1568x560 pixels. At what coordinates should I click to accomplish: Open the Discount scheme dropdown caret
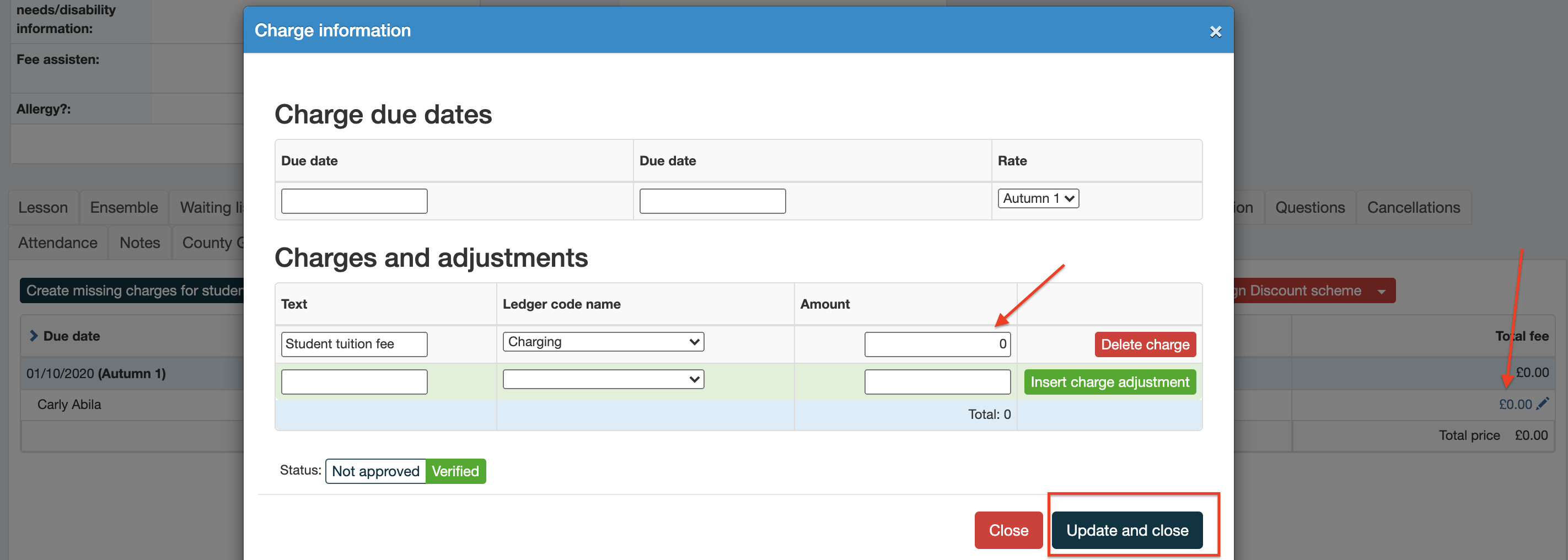(1381, 292)
